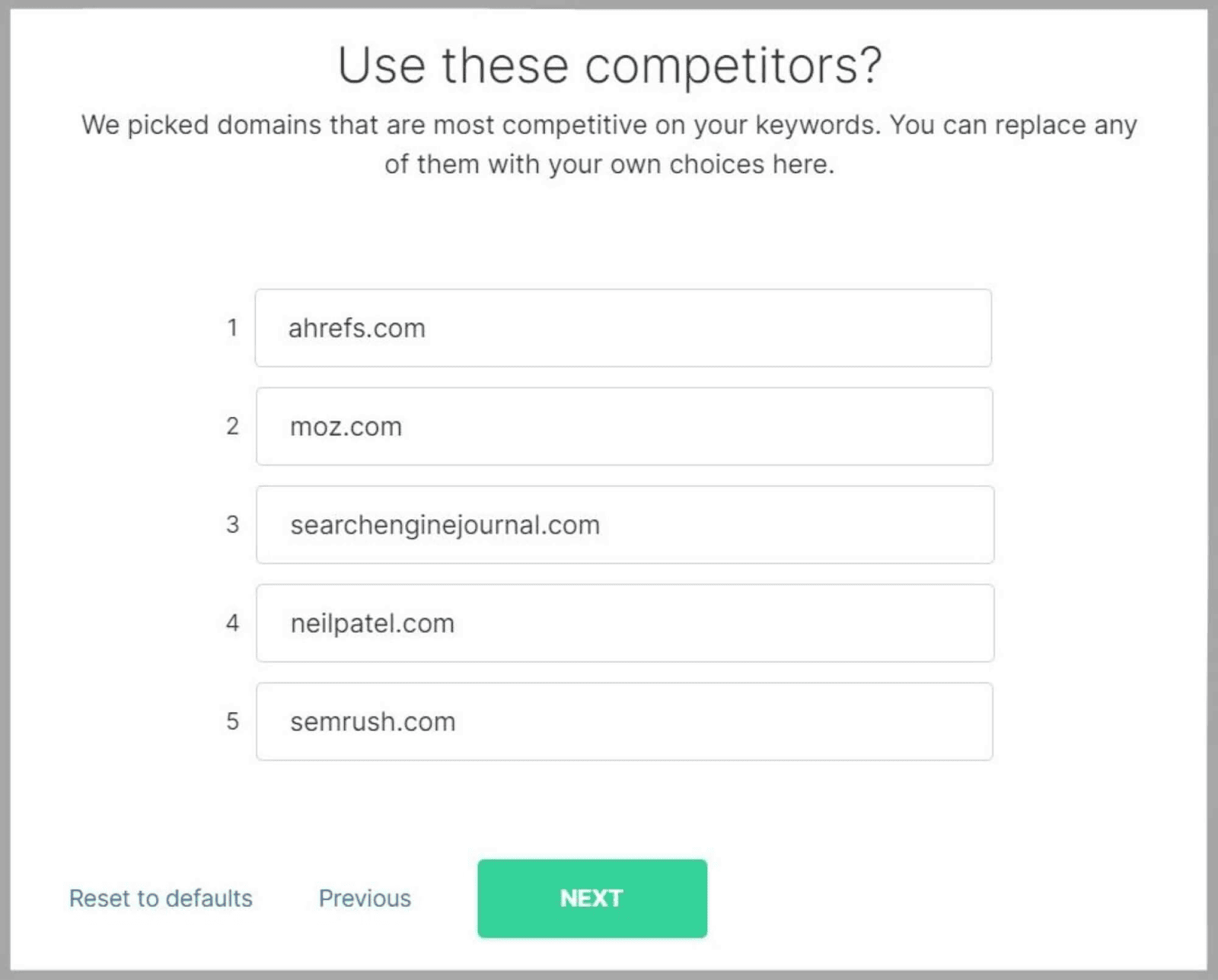Screen dimensions: 1218x980
Task: Restore default competitor domains
Action: (161, 899)
